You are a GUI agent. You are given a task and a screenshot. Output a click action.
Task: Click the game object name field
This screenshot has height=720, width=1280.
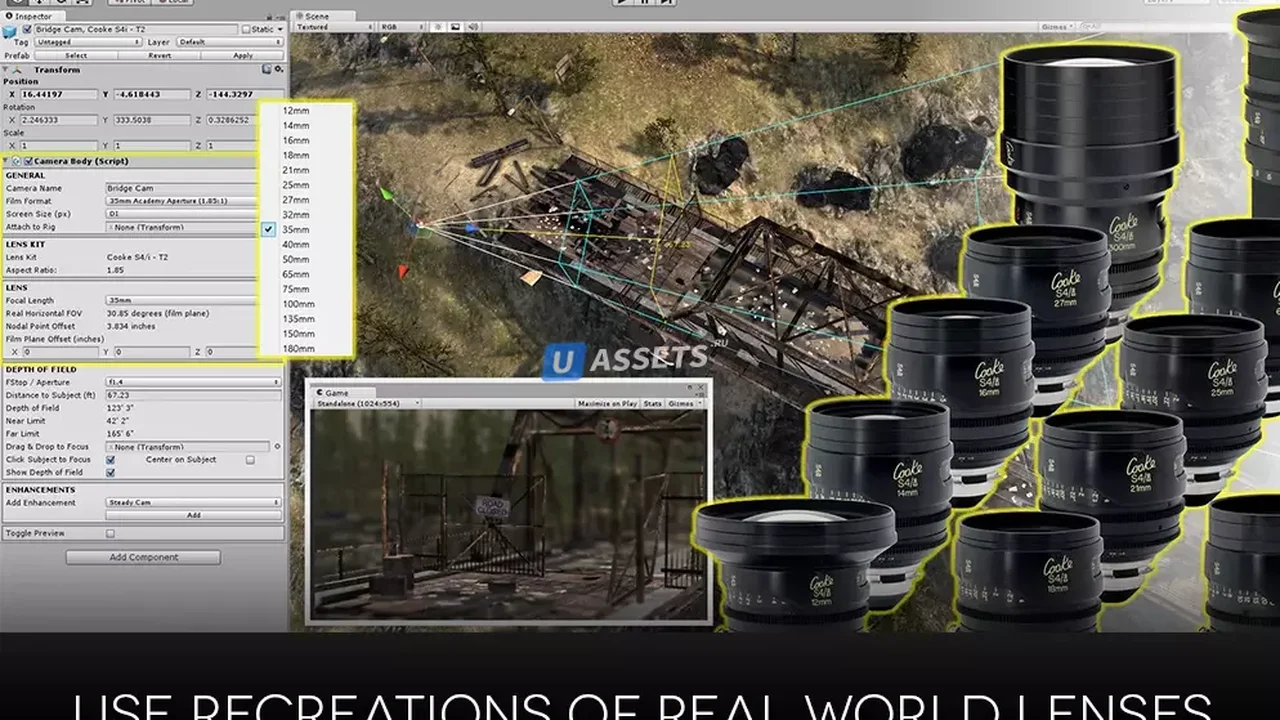(x=136, y=30)
